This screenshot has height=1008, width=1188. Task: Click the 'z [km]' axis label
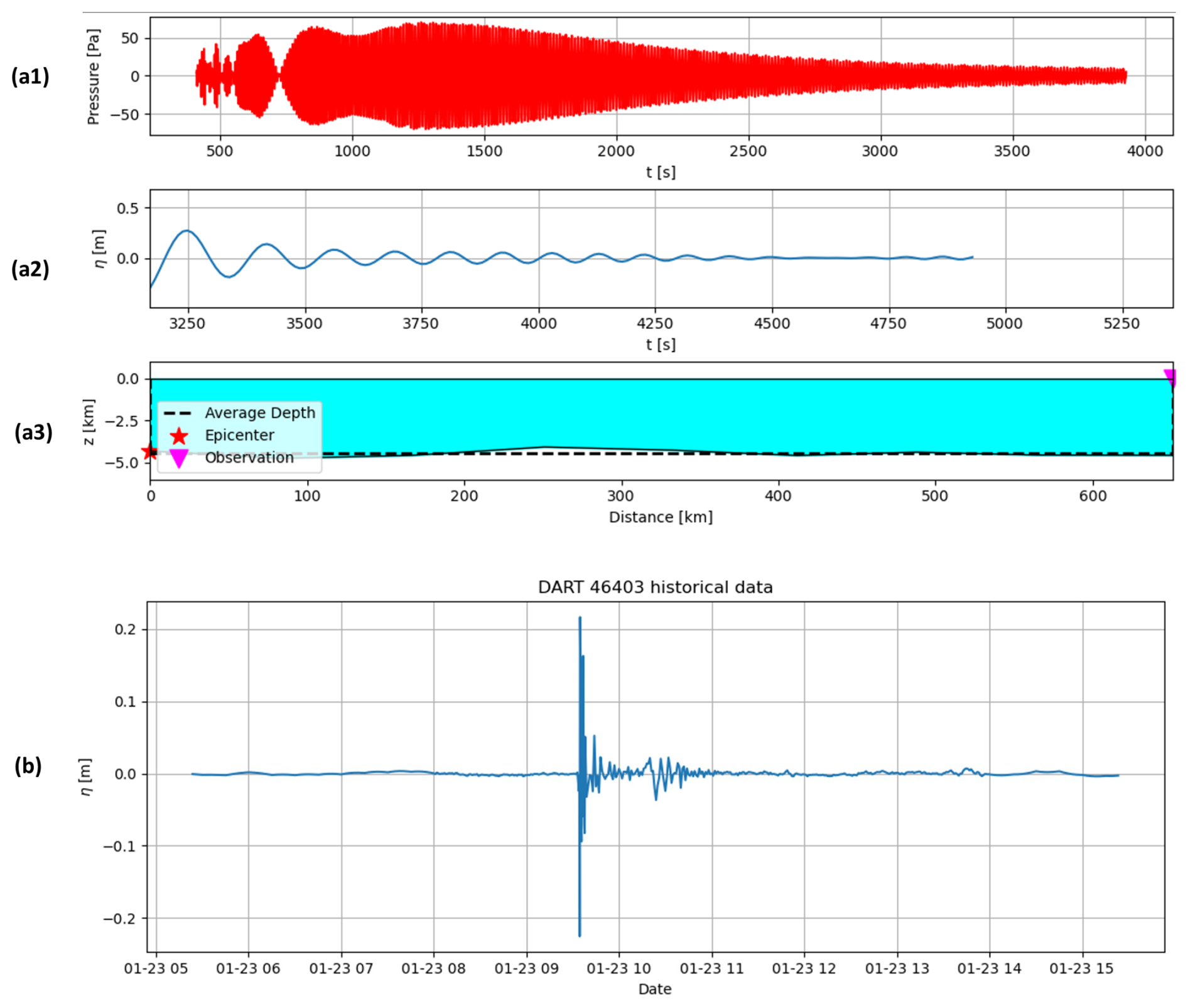click(x=89, y=422)
